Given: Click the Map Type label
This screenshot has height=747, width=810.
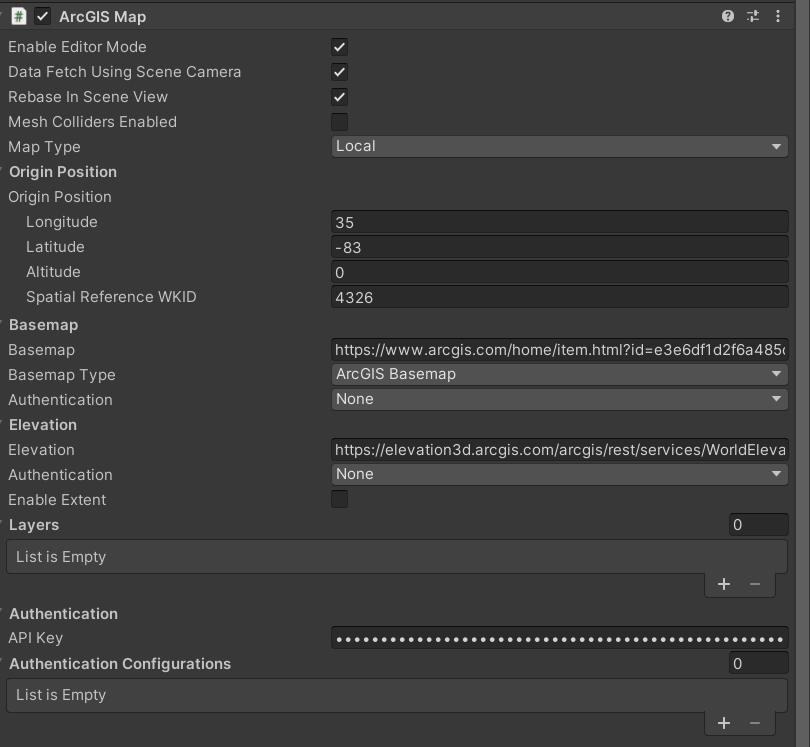Looking at the screenshot, I should (44, 147).
